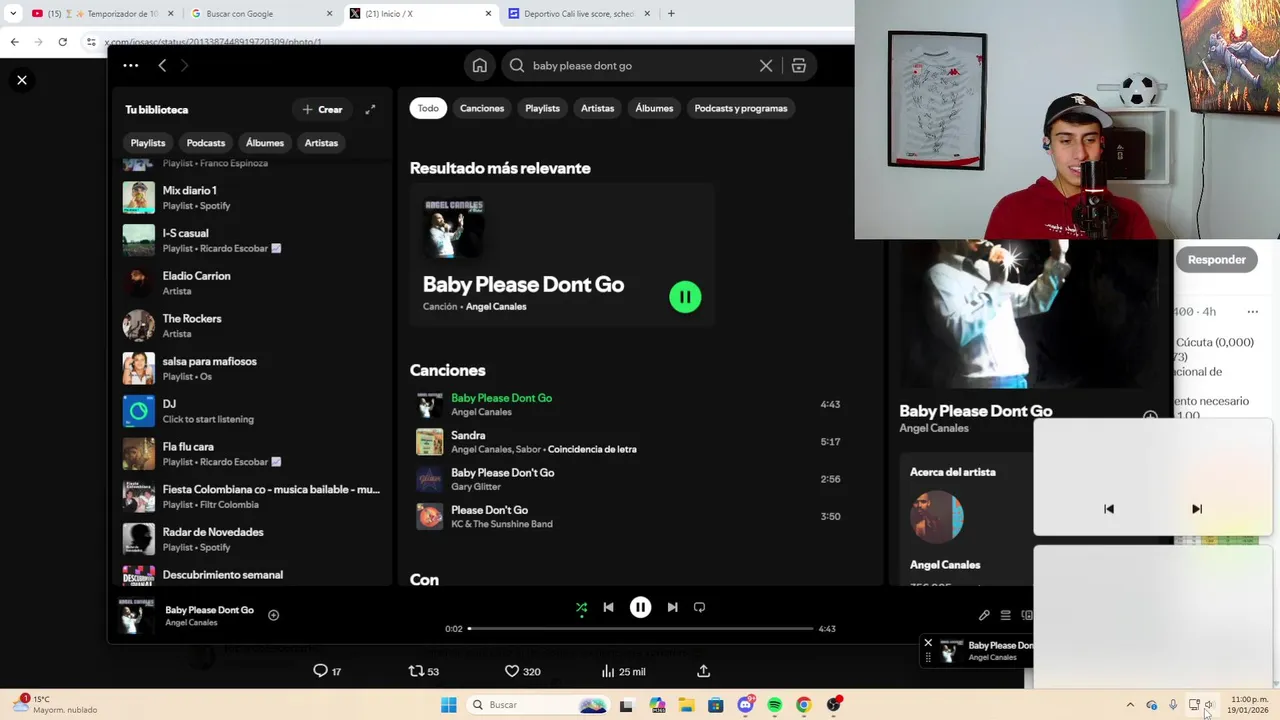Open the Spotify three-dots menu

pos(131,65)
